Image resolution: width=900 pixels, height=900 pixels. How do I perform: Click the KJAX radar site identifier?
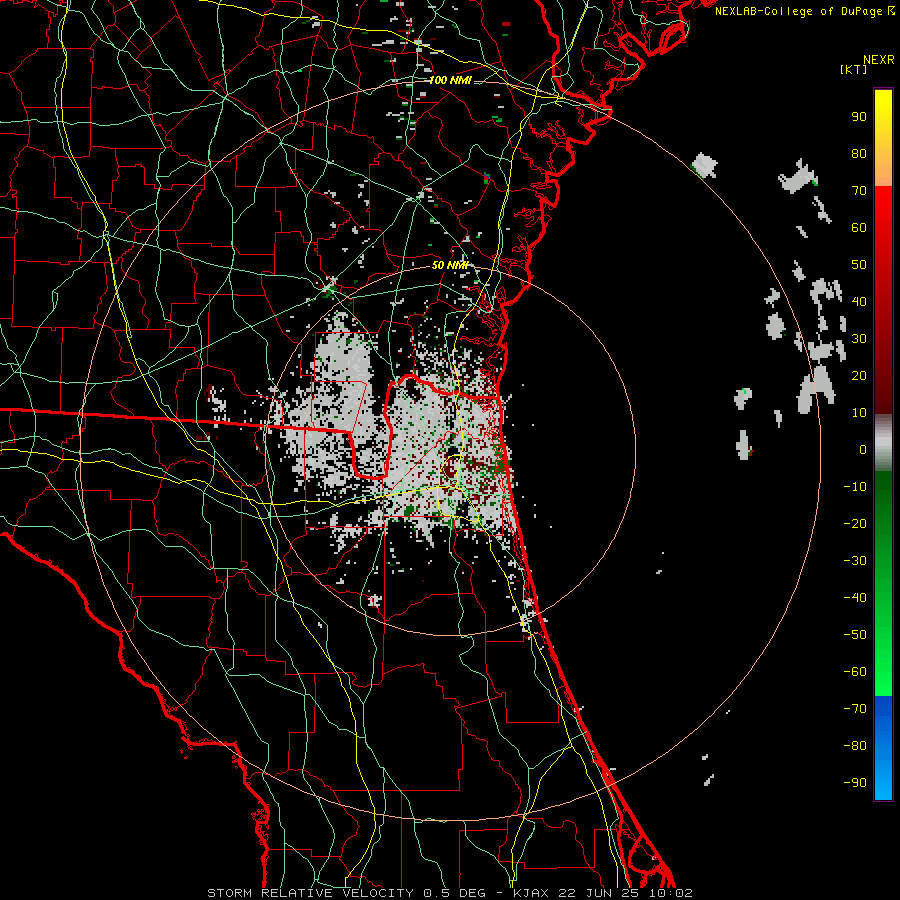(531, 893)
